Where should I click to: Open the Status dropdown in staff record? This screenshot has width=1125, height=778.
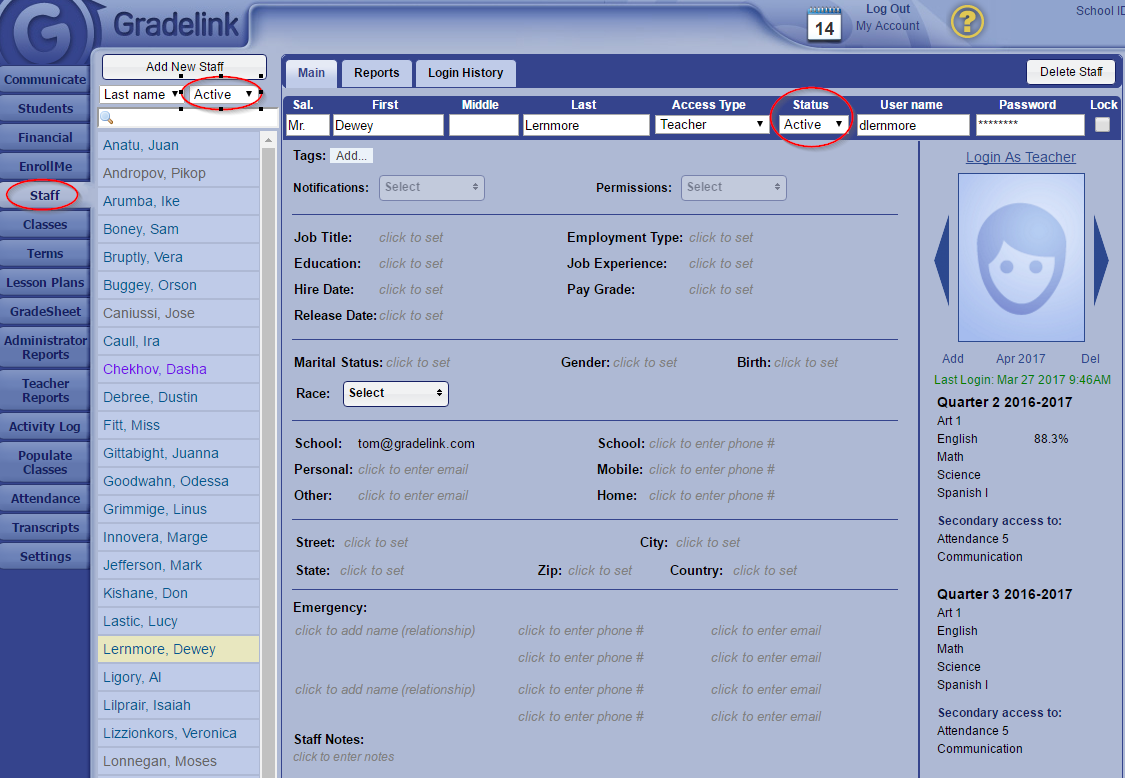pyautogui.click(x=814, y=125)
